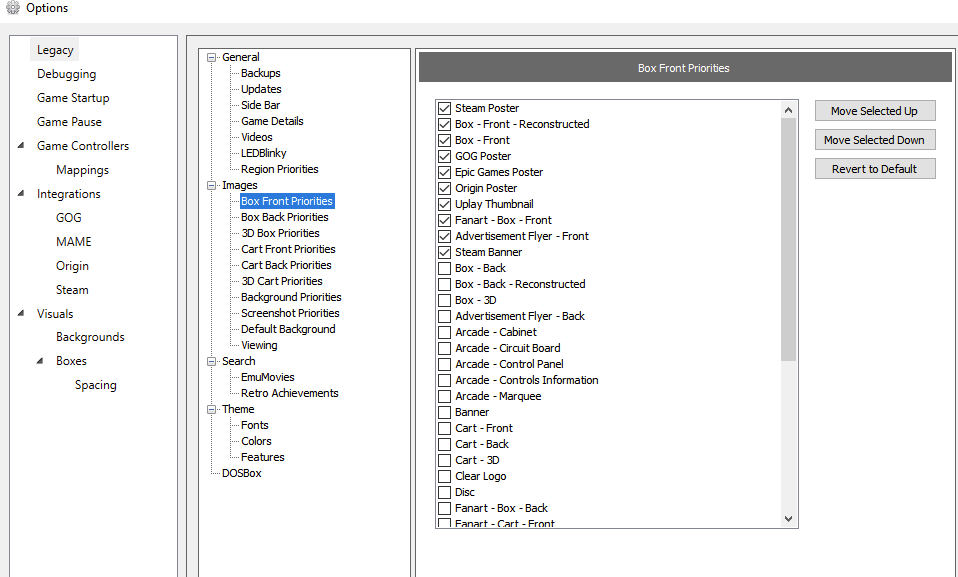Uncheck the Epic Games Poster checkbox
The image size is (958, 577).
445,172
